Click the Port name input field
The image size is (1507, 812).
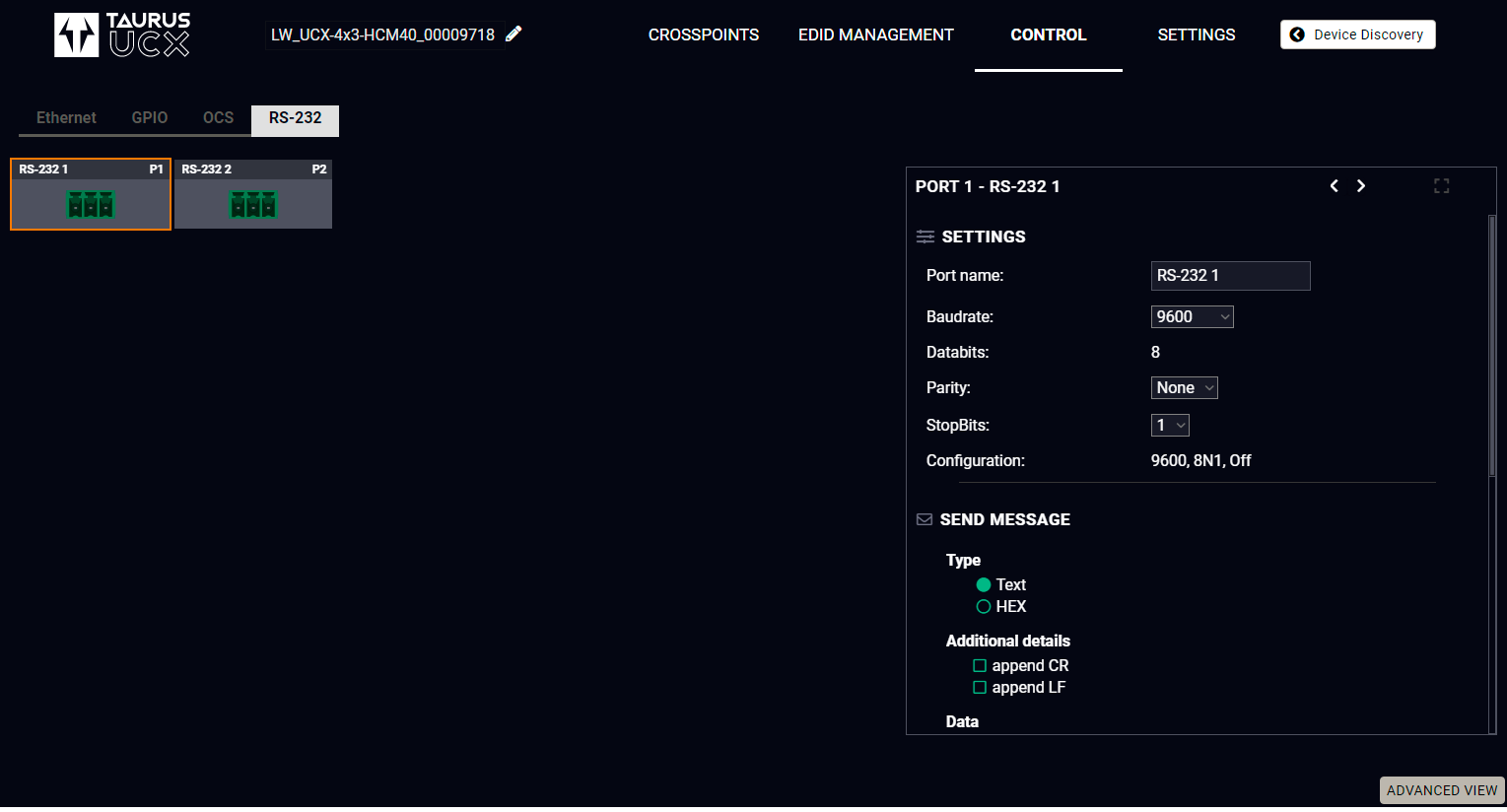click(1230, 276)
